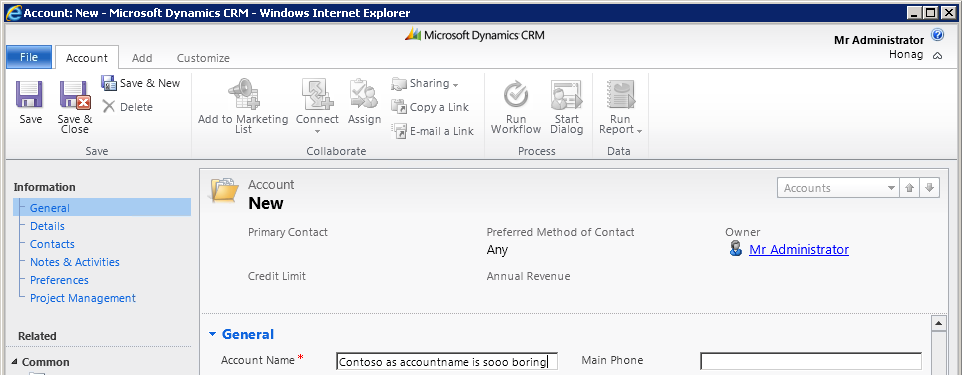Click the Mr Administrator user name
Image resolution: width=962 pixels, height=375 pixels.
click(x=879, y=40)
